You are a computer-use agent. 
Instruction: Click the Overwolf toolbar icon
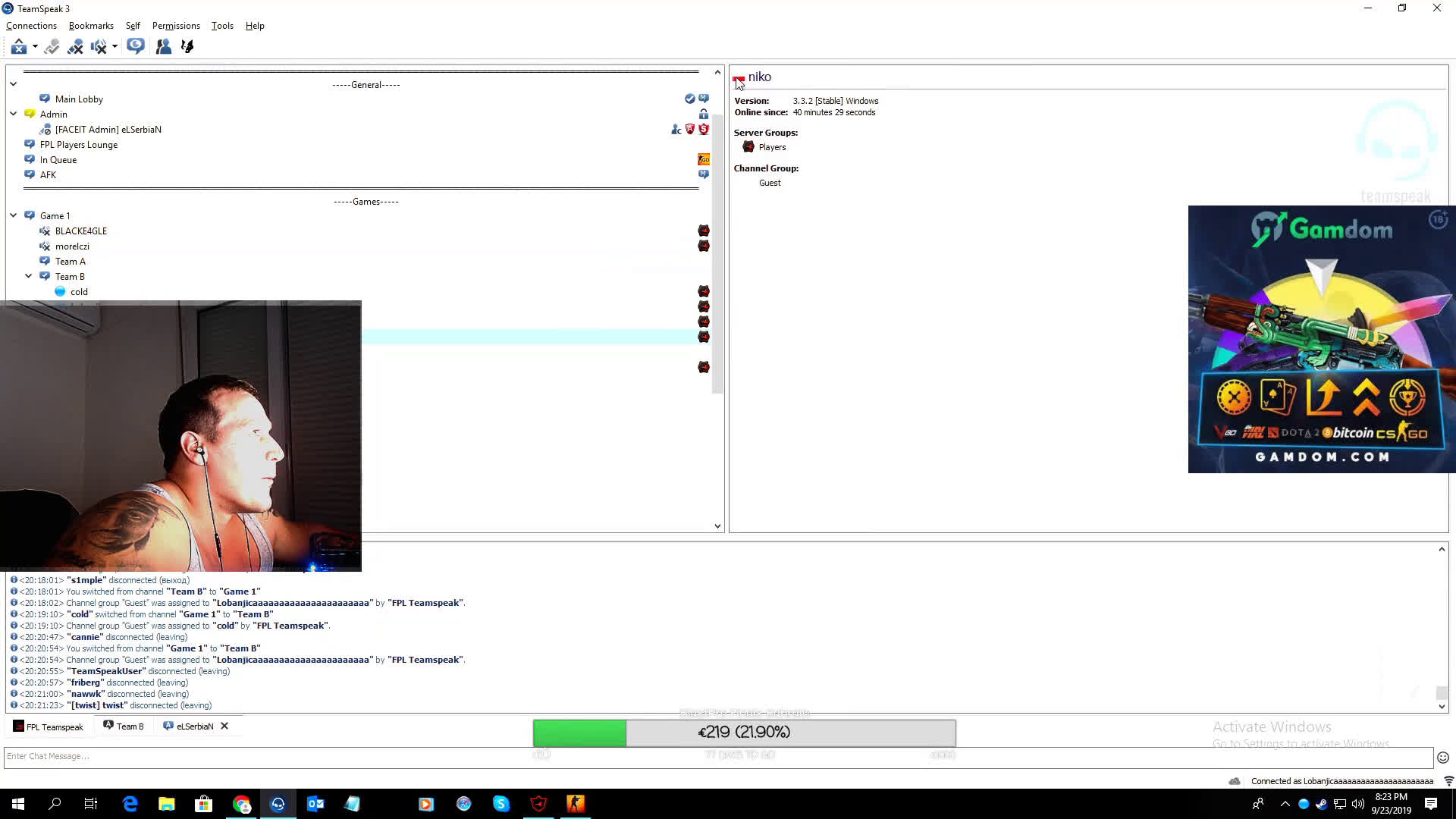[x=187, y=47]
